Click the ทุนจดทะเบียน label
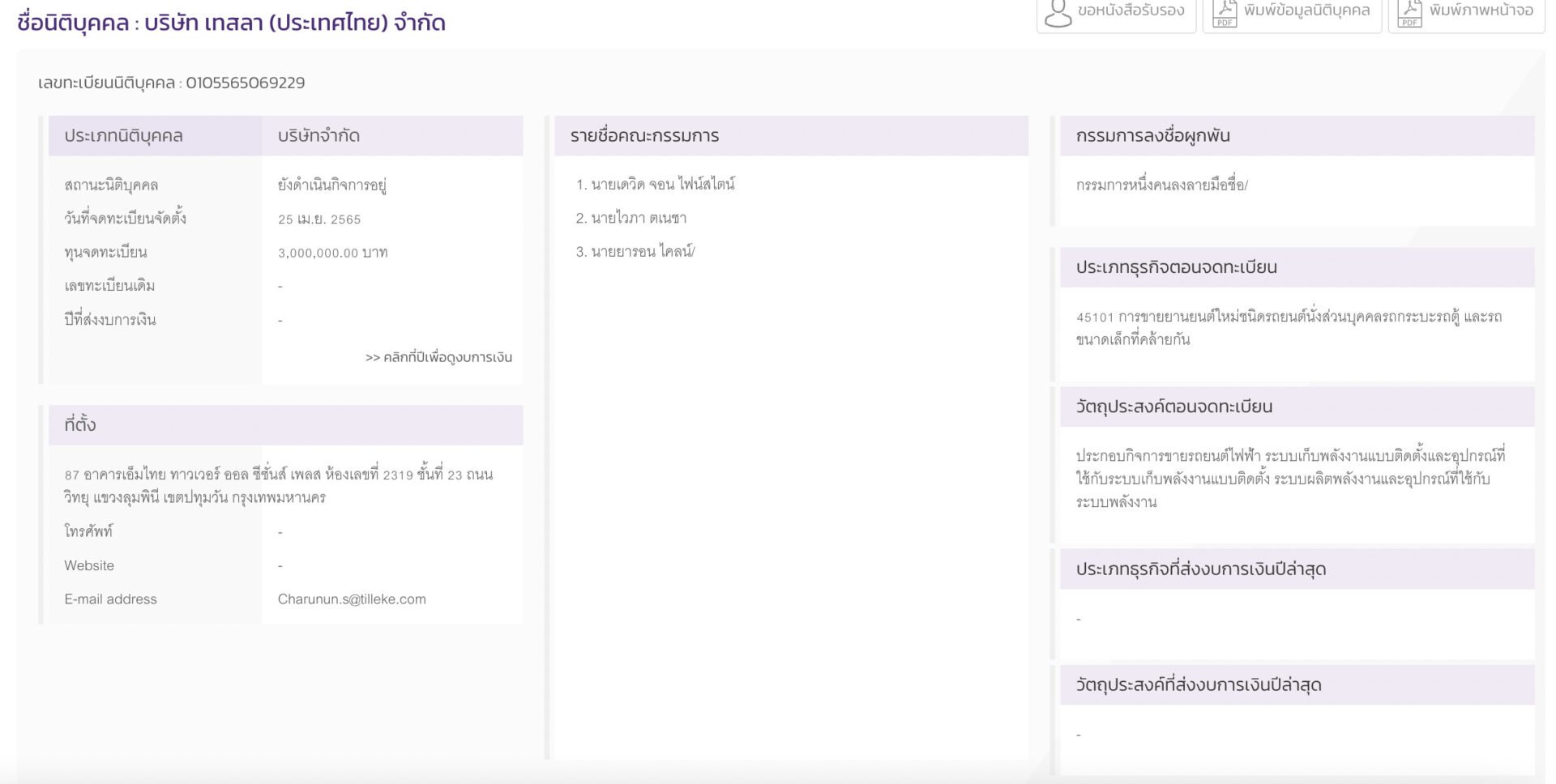This screenshot has height=784, width=1556. (x=105, y=253)
